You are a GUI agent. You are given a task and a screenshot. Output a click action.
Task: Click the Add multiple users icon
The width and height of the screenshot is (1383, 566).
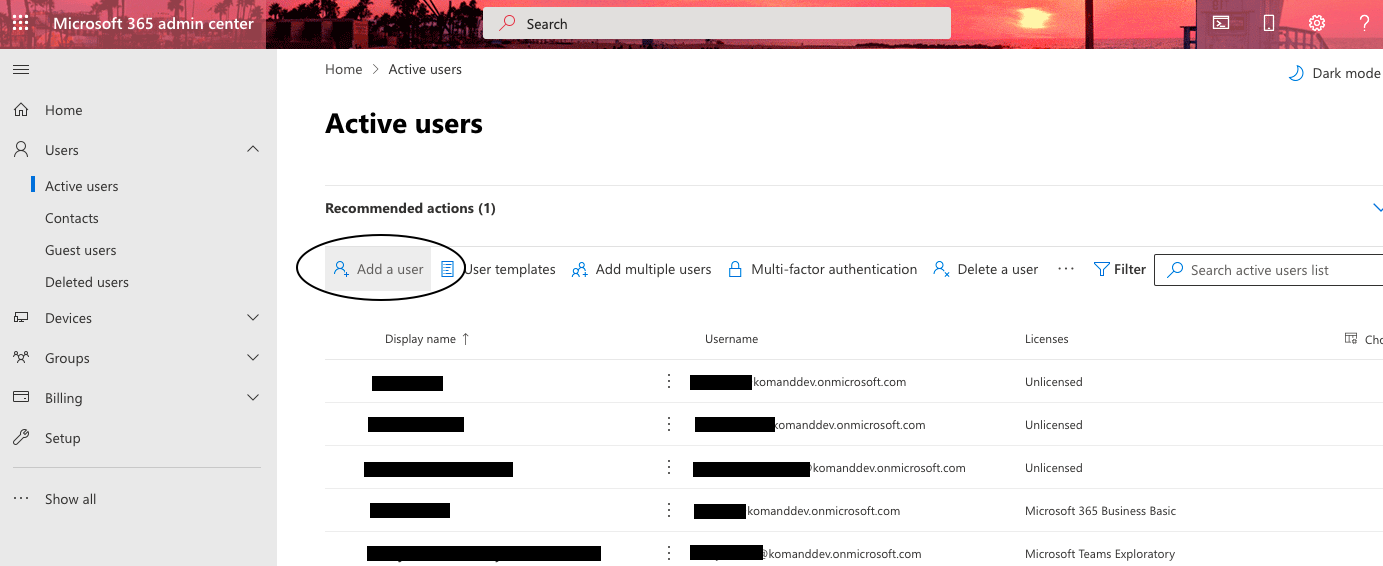580,269
